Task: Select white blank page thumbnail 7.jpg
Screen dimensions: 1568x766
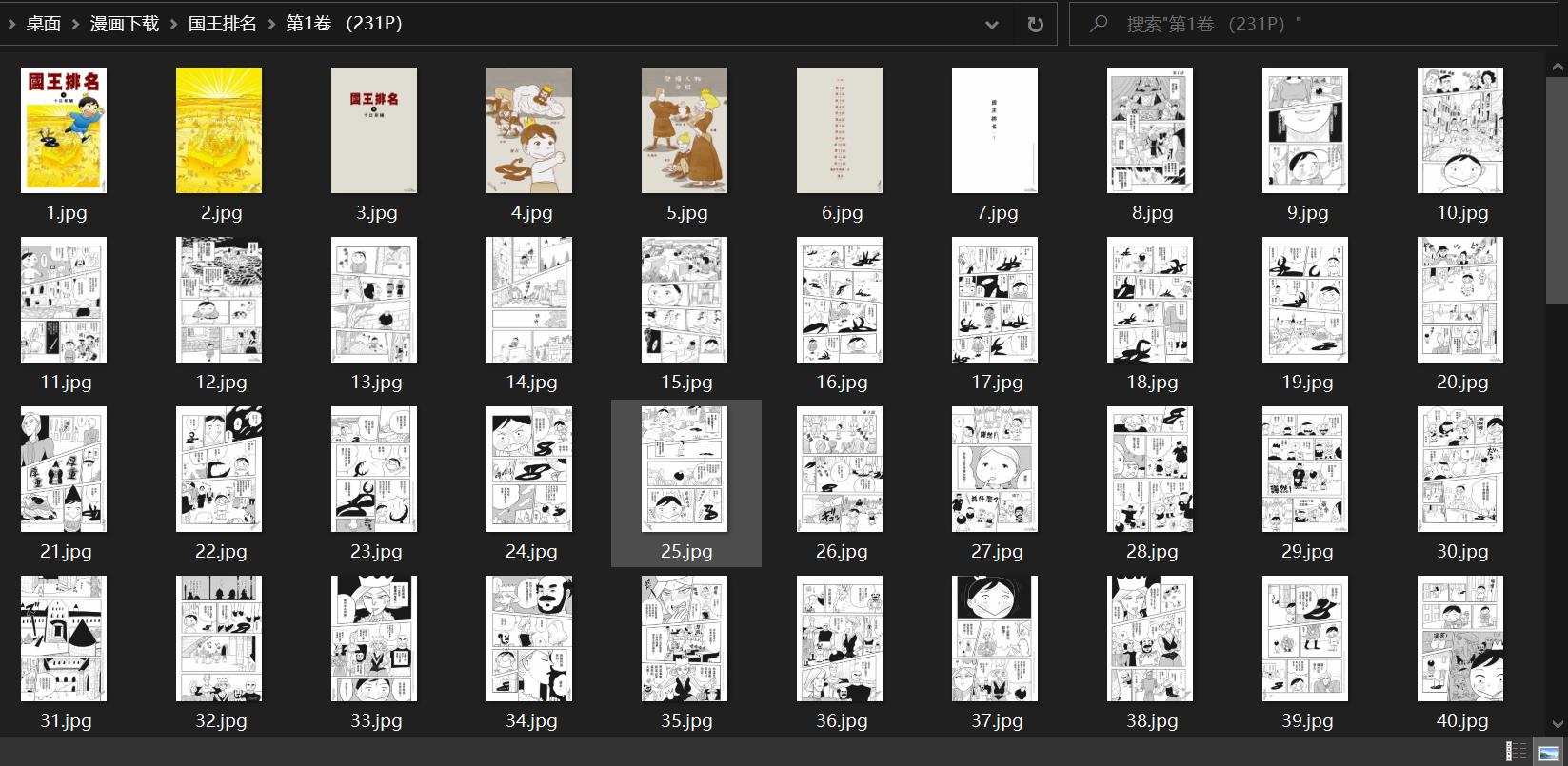Action: 996,130
